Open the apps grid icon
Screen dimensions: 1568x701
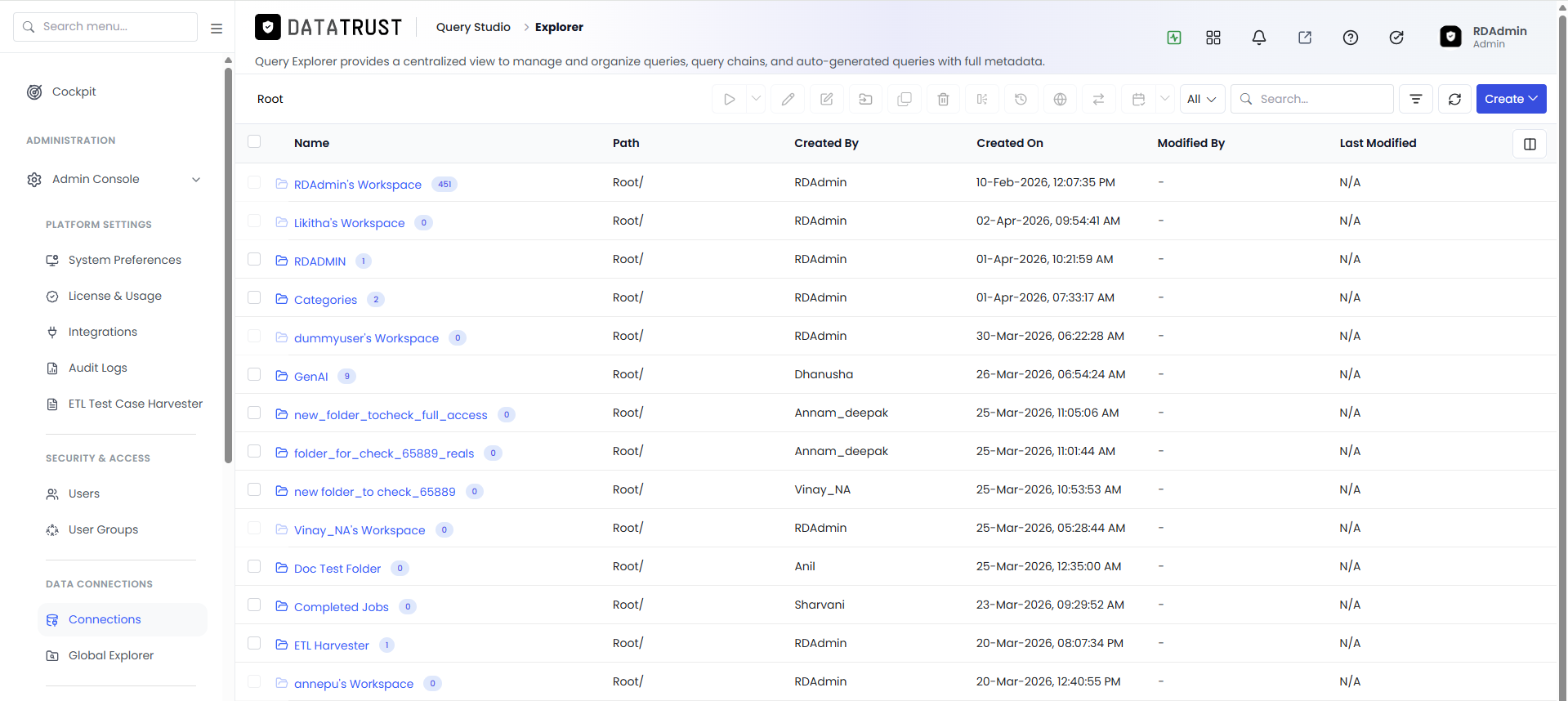coord(1213,38)
